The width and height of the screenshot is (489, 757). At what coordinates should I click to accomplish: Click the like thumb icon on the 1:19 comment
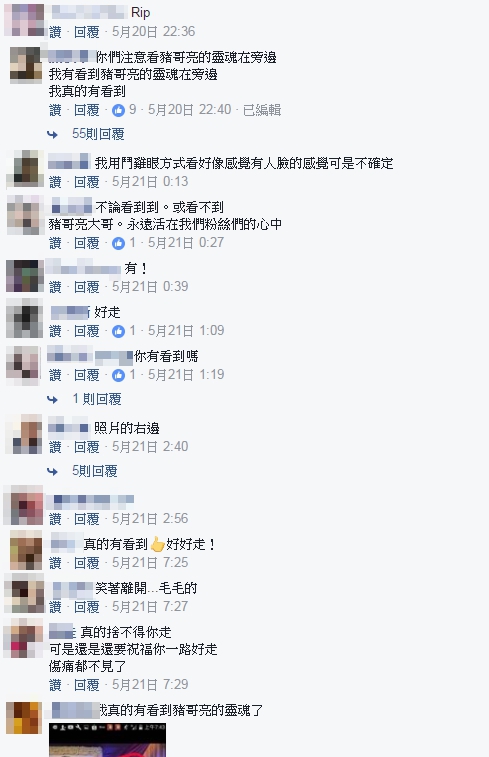coord(118,375)
